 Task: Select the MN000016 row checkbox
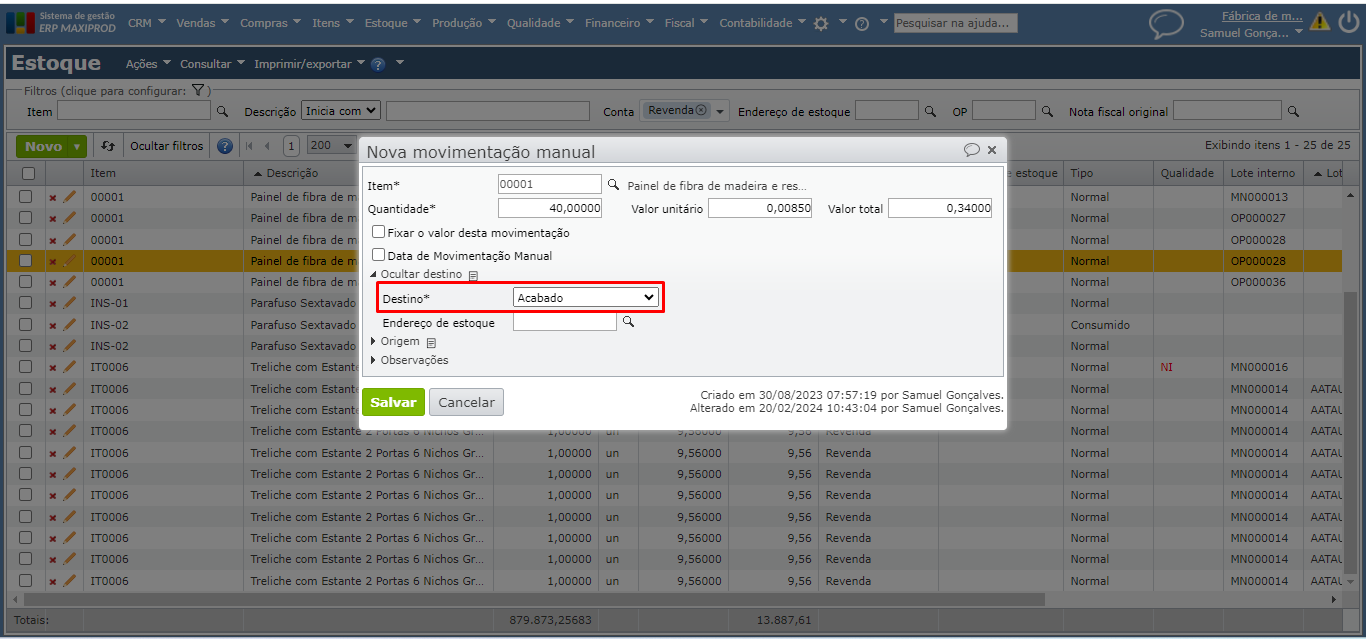click(26, 367)
